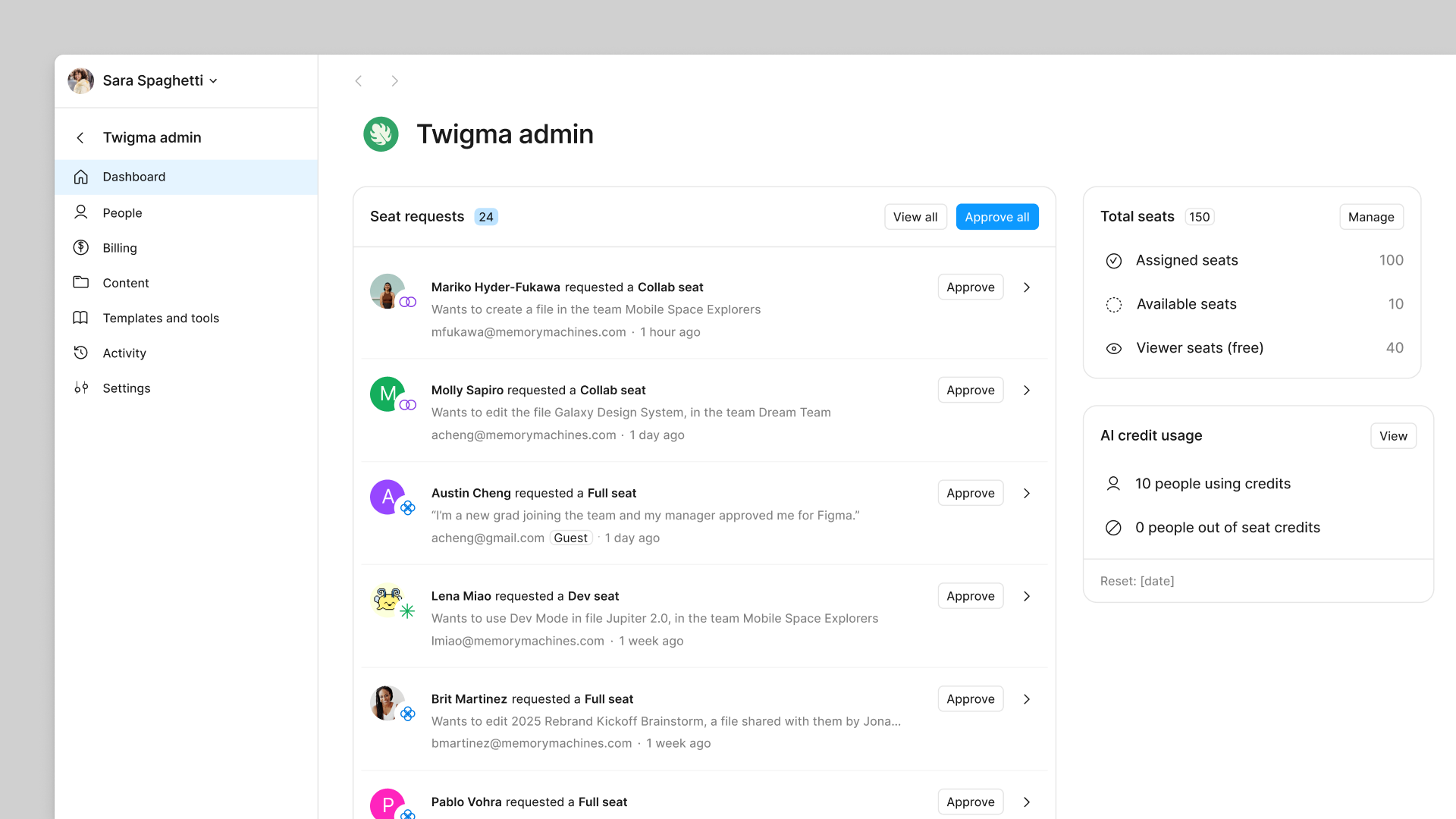Screen dimensions: 1456x819
Task: Click View all seat requests
Action: 915,217
